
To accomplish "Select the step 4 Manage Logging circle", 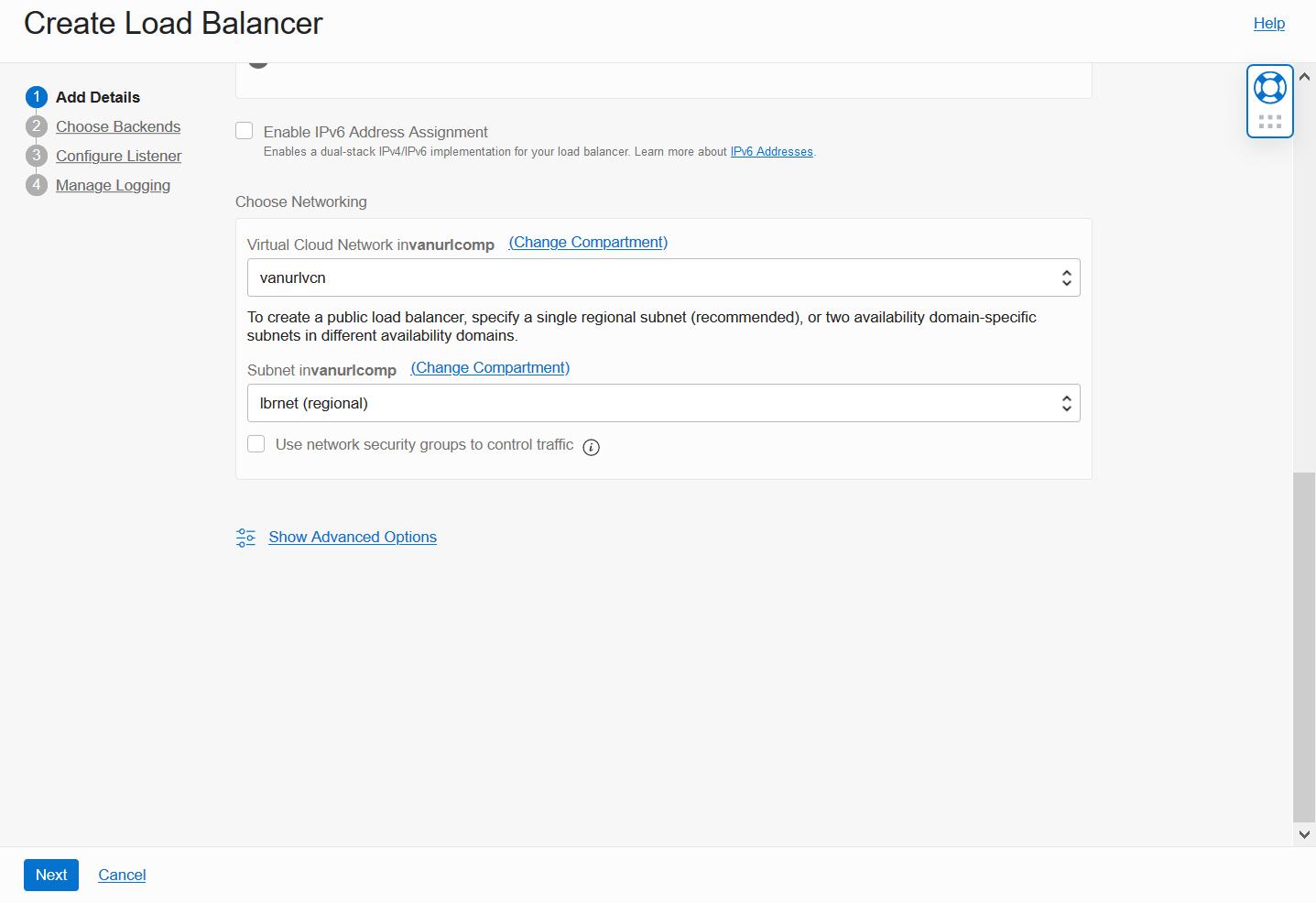I will pyautogui.click(x=37, y=185).
